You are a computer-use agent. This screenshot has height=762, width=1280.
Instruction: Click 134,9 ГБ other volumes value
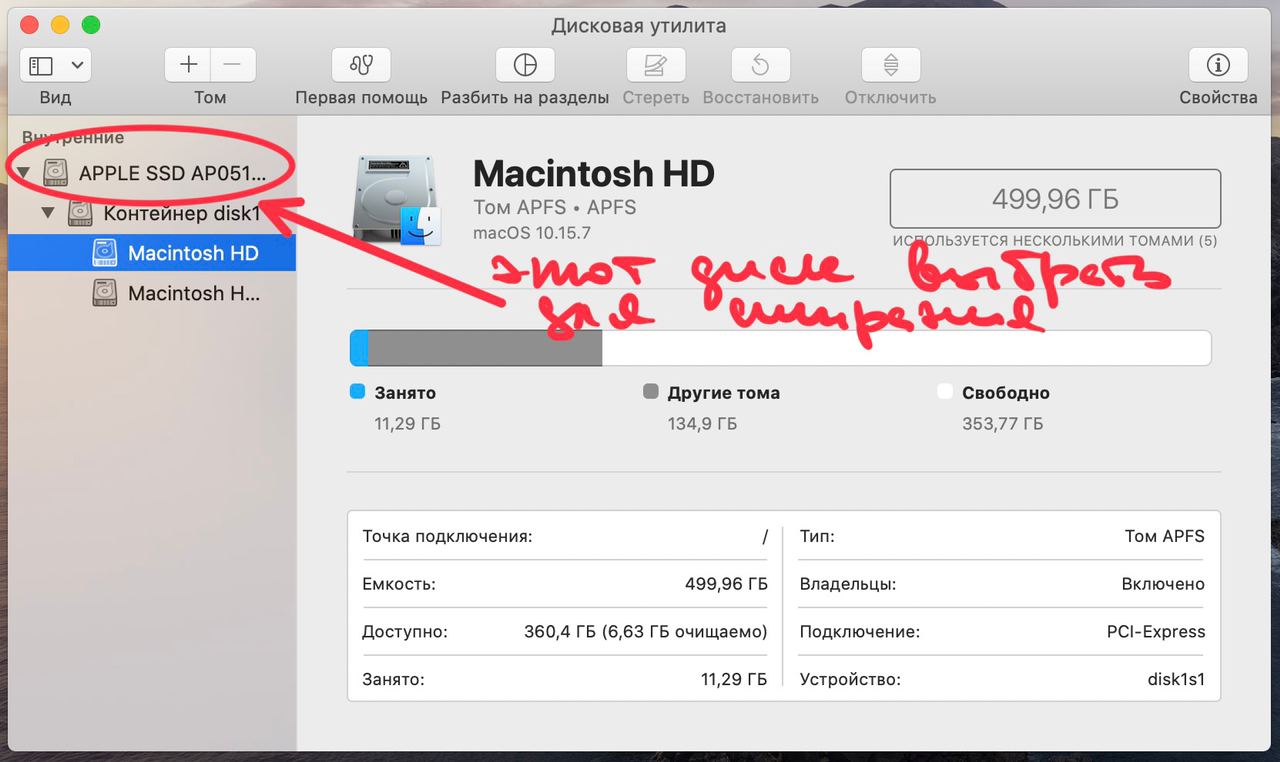(702, 424)
